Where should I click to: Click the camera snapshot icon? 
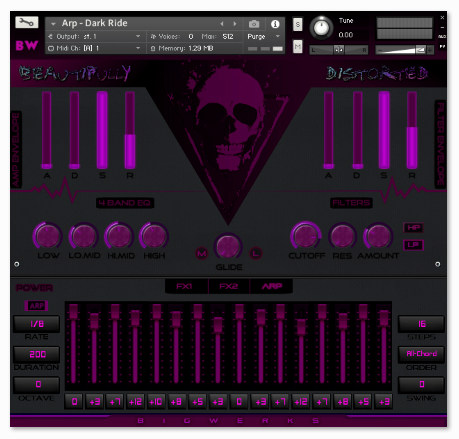pyautogui.click(x=254, y=24)
